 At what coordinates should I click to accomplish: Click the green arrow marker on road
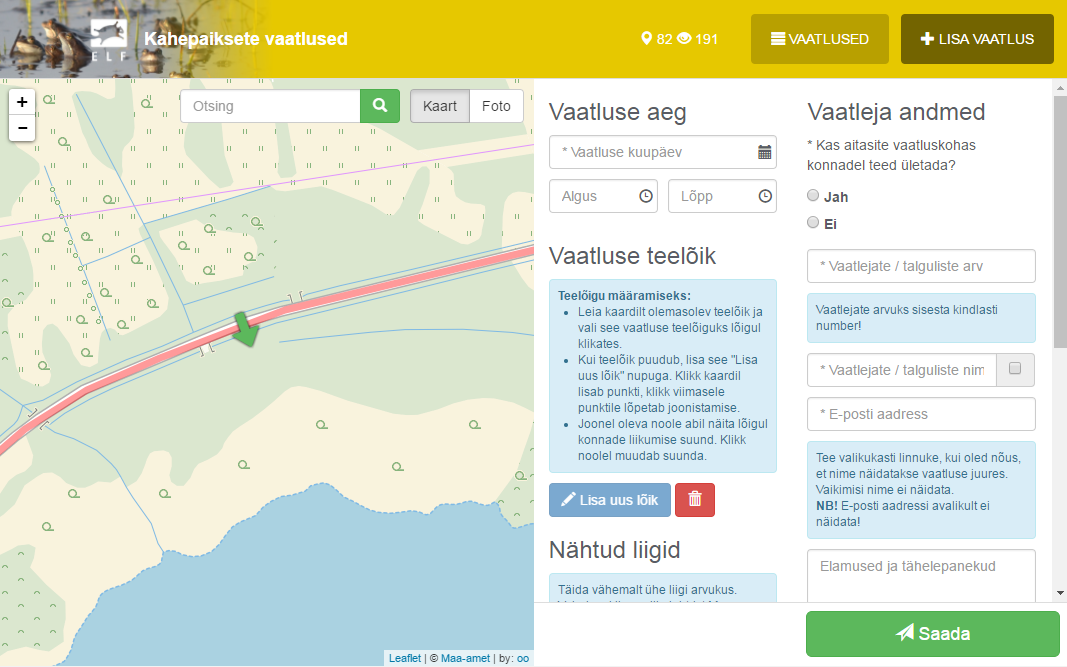click(245, 328)
